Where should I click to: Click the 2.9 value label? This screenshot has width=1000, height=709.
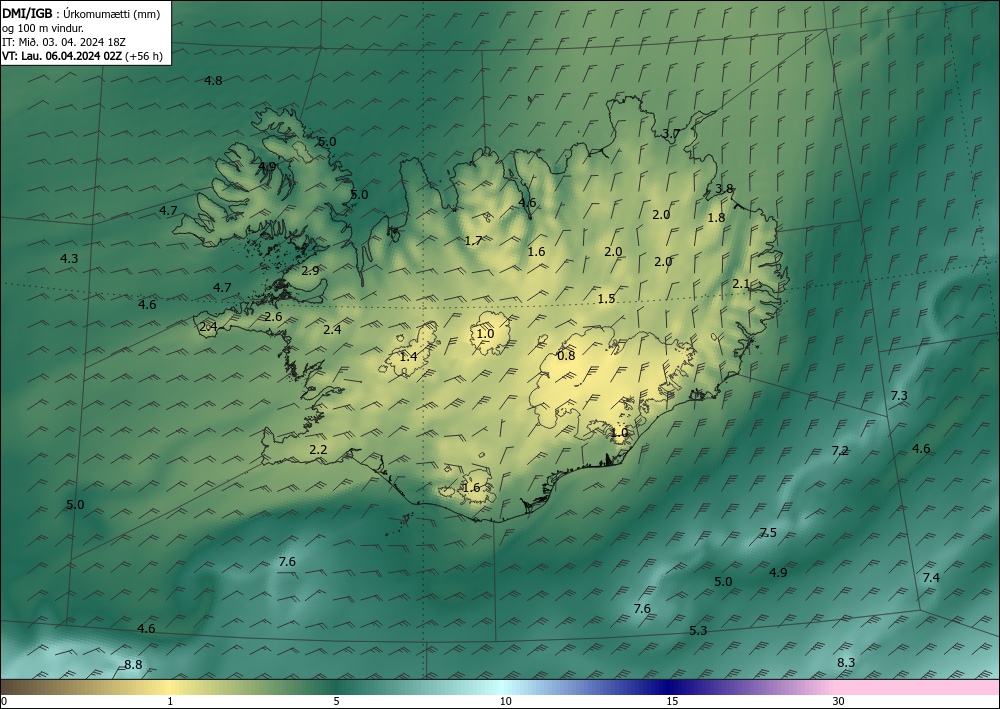point(310,270)
